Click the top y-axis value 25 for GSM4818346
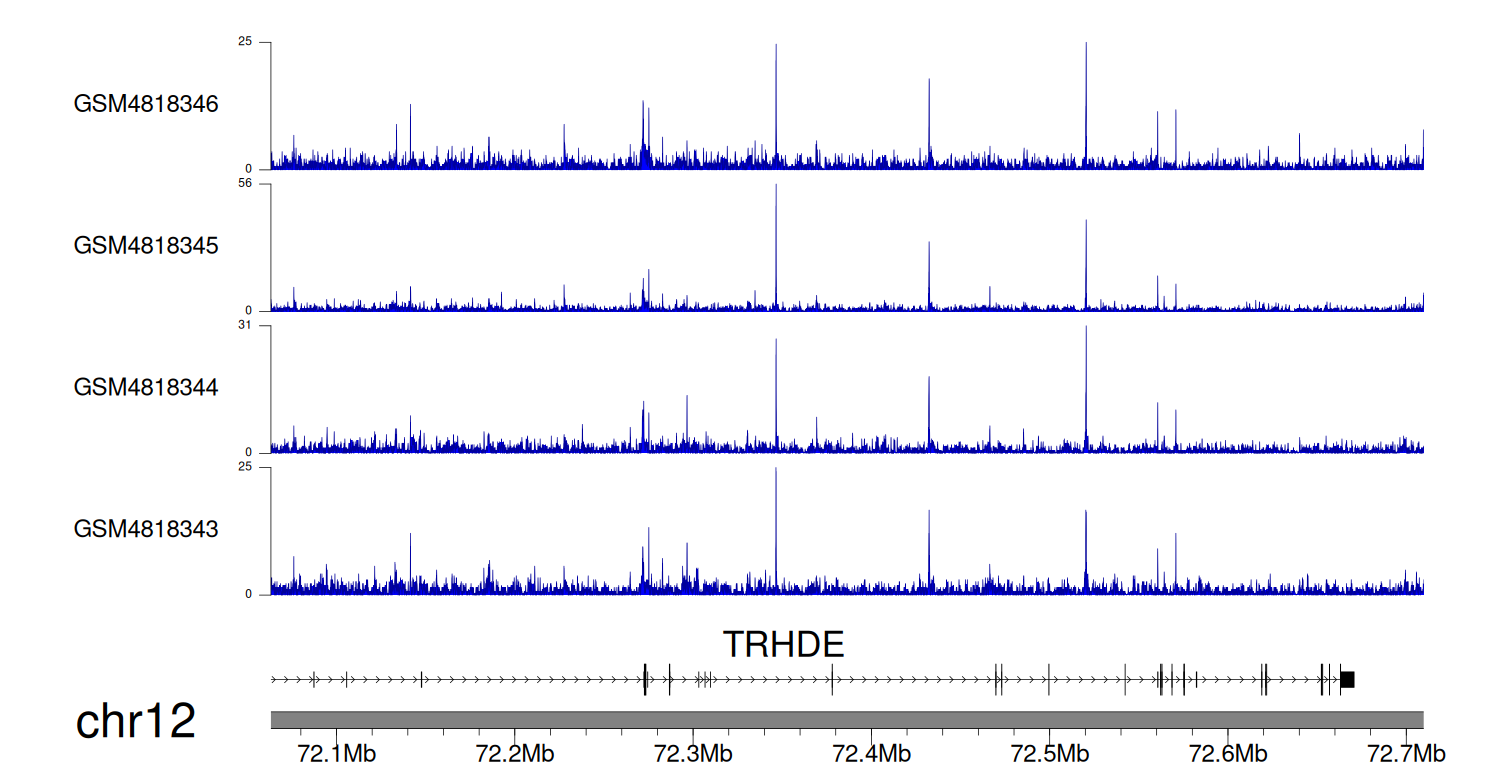1500x780 pixels. click(x=245, y=42)
